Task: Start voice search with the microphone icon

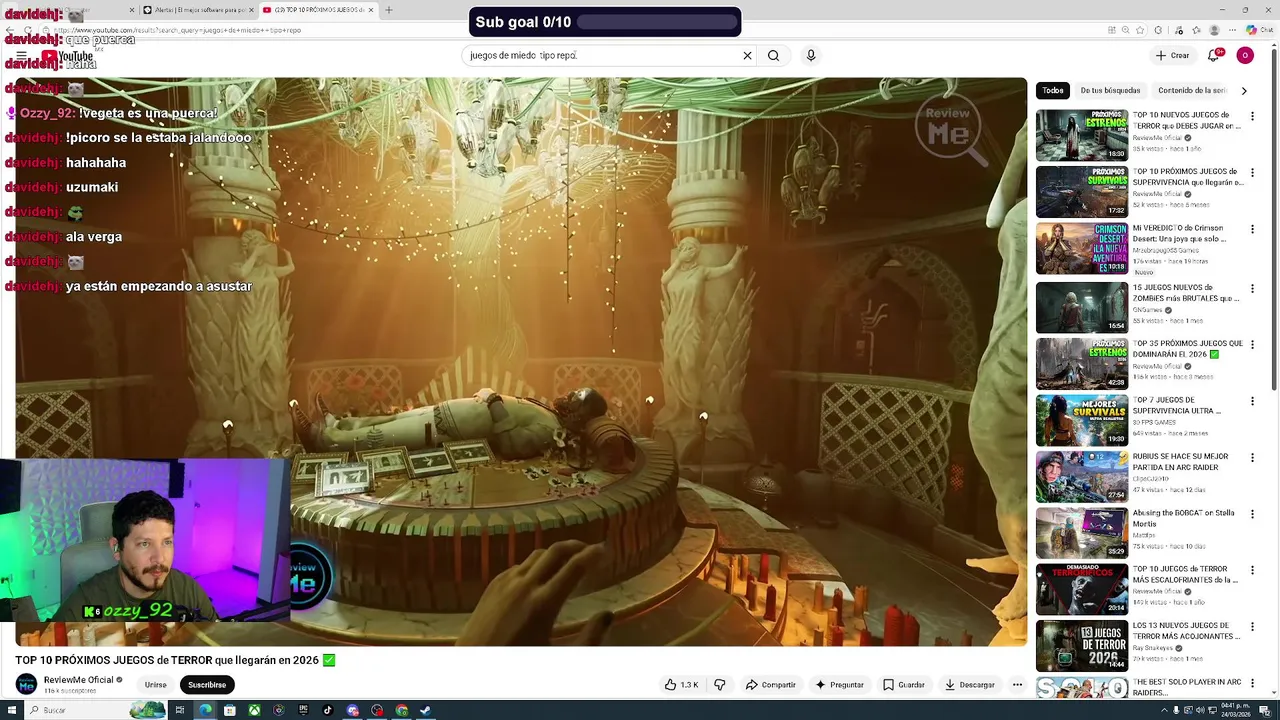Action: (811, 56)
